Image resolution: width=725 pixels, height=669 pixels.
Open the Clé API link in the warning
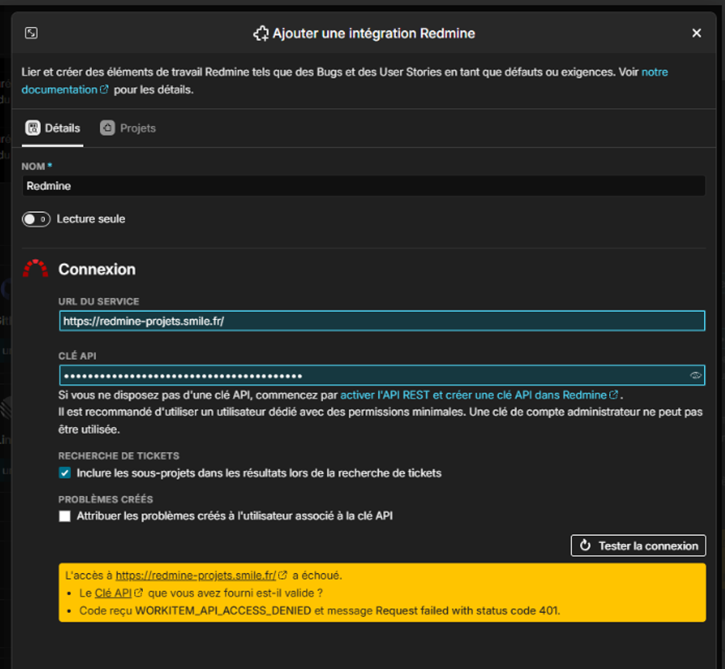coord(113,593)
